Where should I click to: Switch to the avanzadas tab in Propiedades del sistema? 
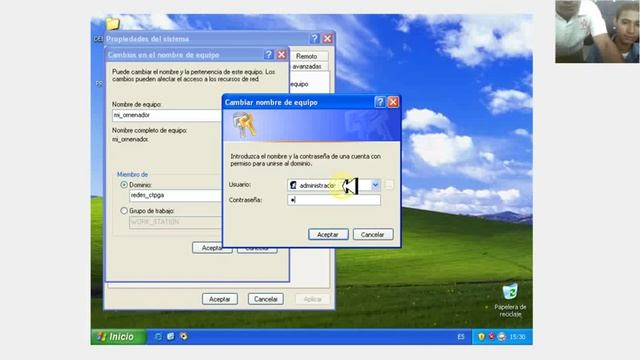[x=307, y=66]
